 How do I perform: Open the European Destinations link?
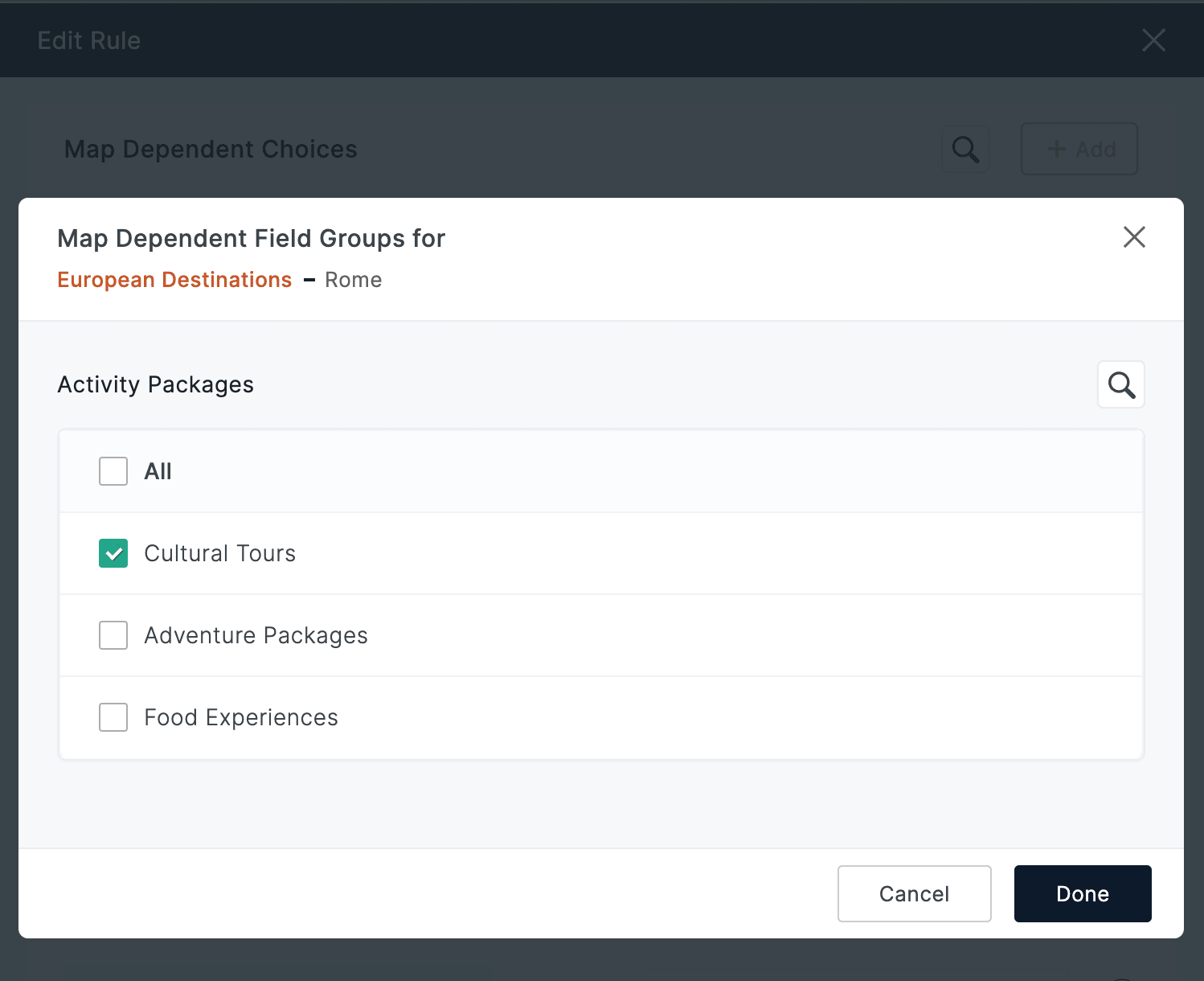pyautogui.click(x=174, y=280)
